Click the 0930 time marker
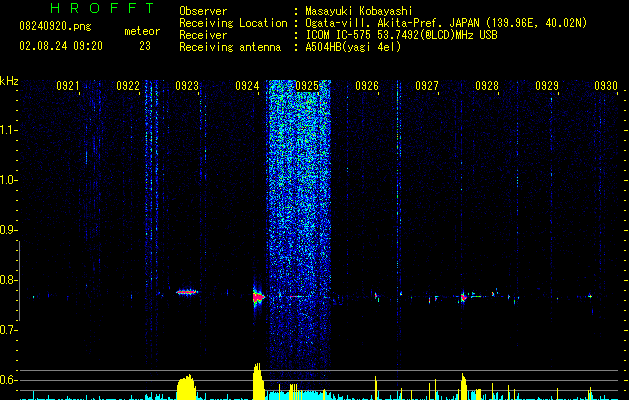The image size is (629, 400). 606,86
